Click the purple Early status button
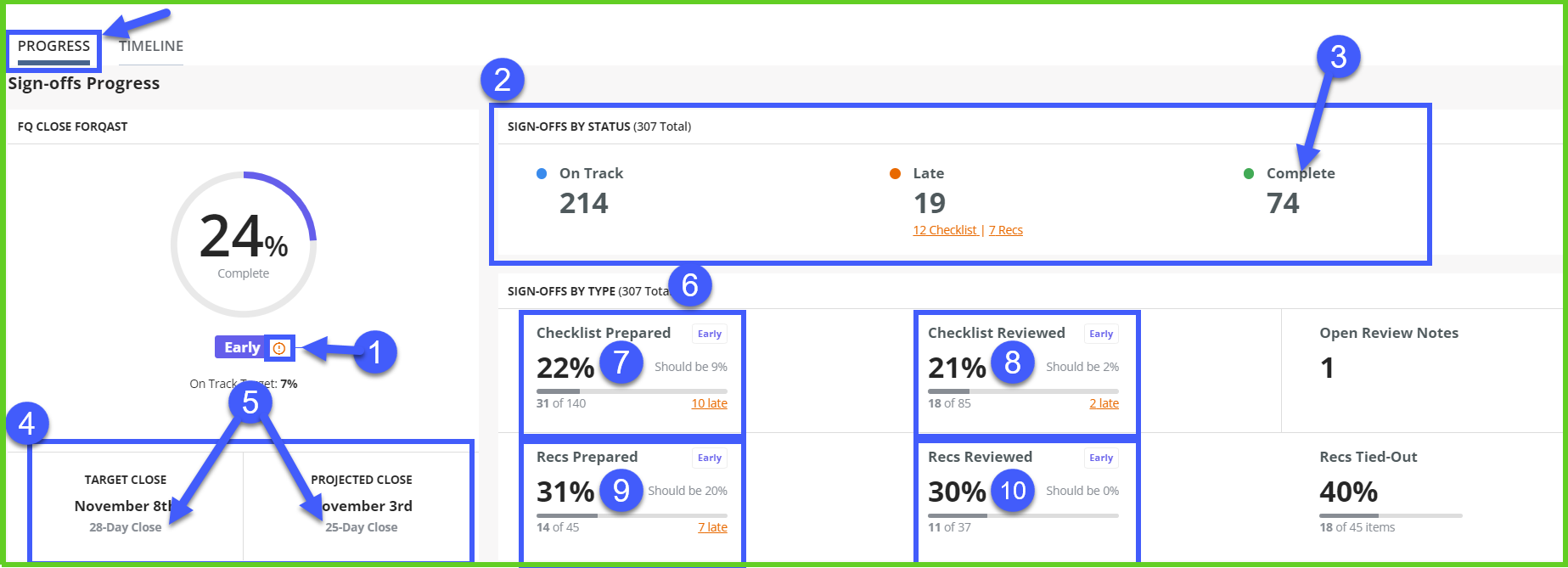Image resolution: width=1568 pixels, height=568 pixels. [x=242, y=347]
